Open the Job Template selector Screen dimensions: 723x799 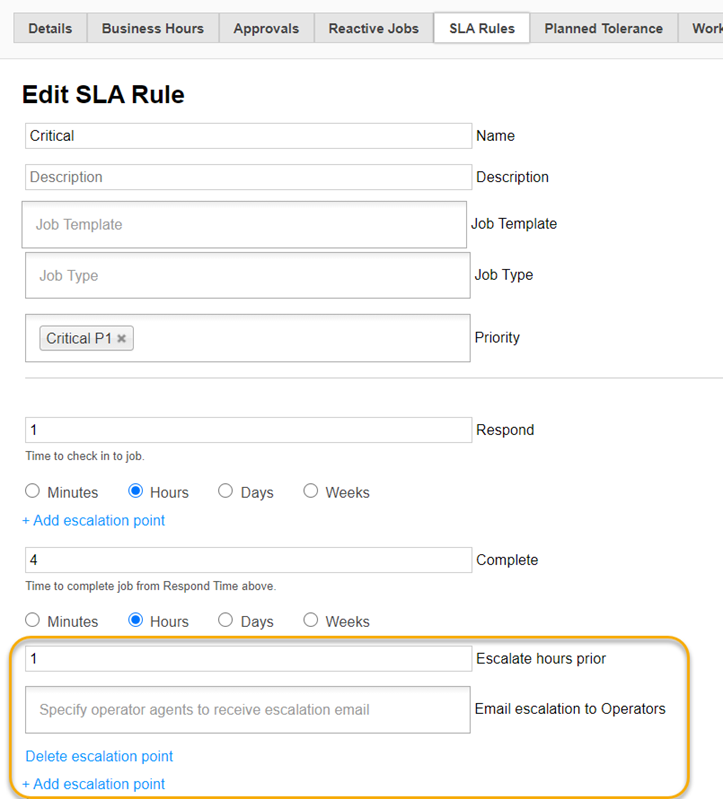(x=244, y=225)
